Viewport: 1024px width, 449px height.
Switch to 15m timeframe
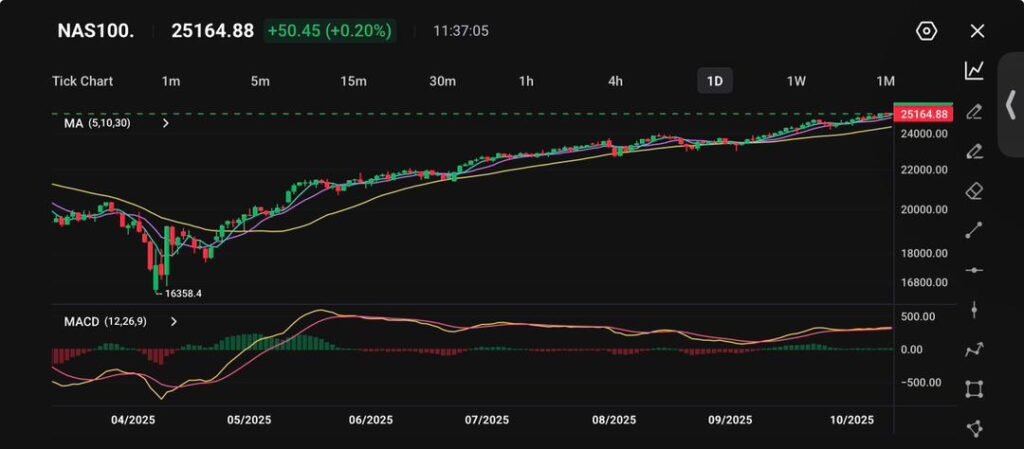(x=352, y=81)
